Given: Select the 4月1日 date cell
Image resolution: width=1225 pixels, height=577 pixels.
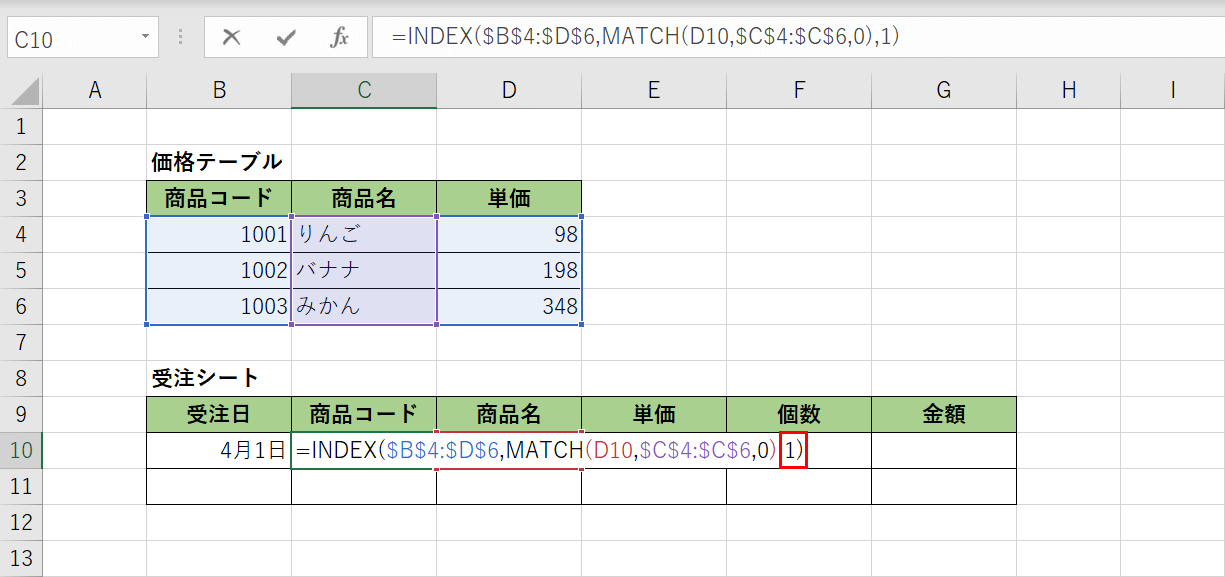Looking at the screenshot, I should [218, 451].
